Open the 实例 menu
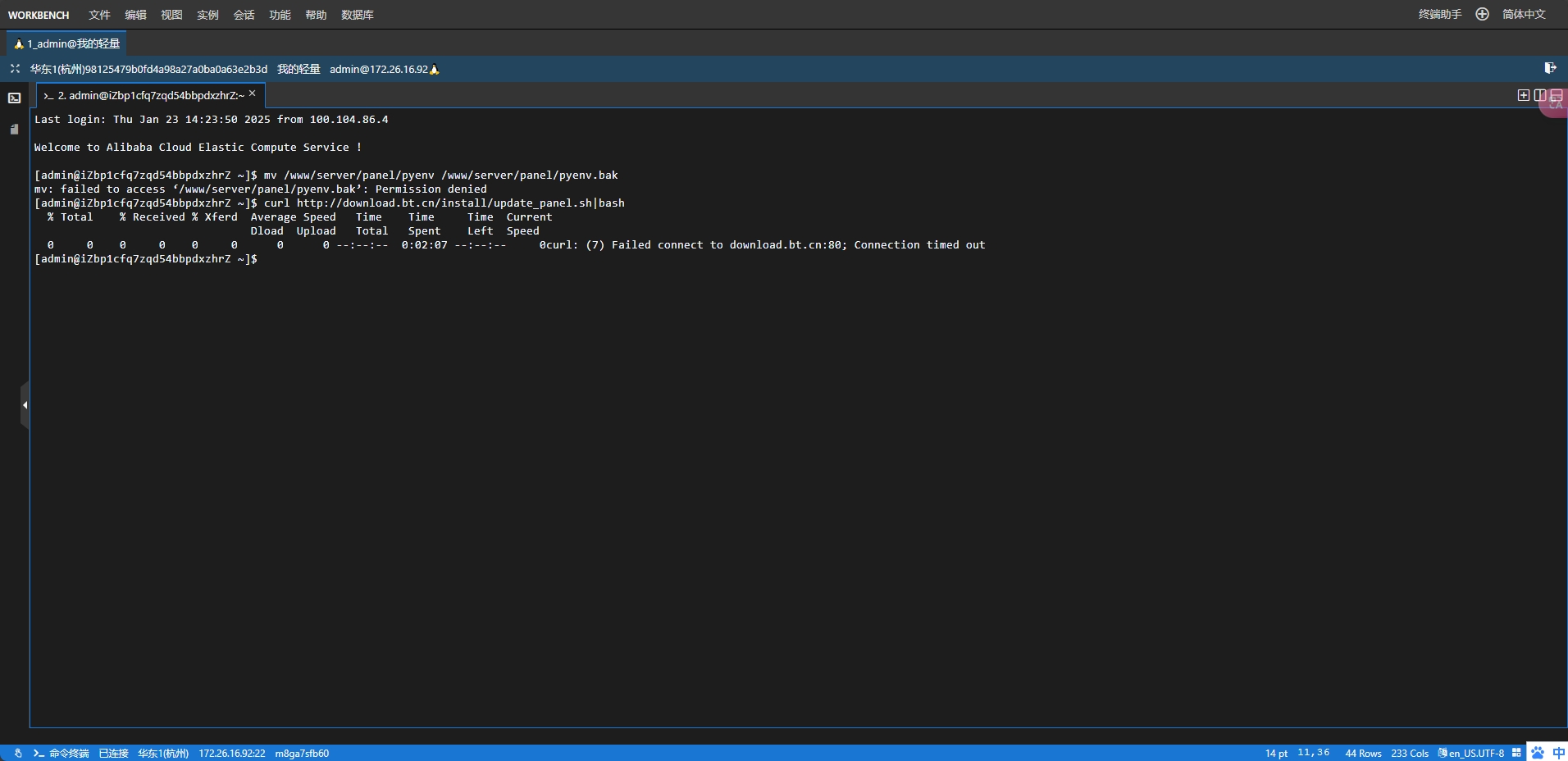The width and height of the screenshot is (1568, 761). [207, 15]
